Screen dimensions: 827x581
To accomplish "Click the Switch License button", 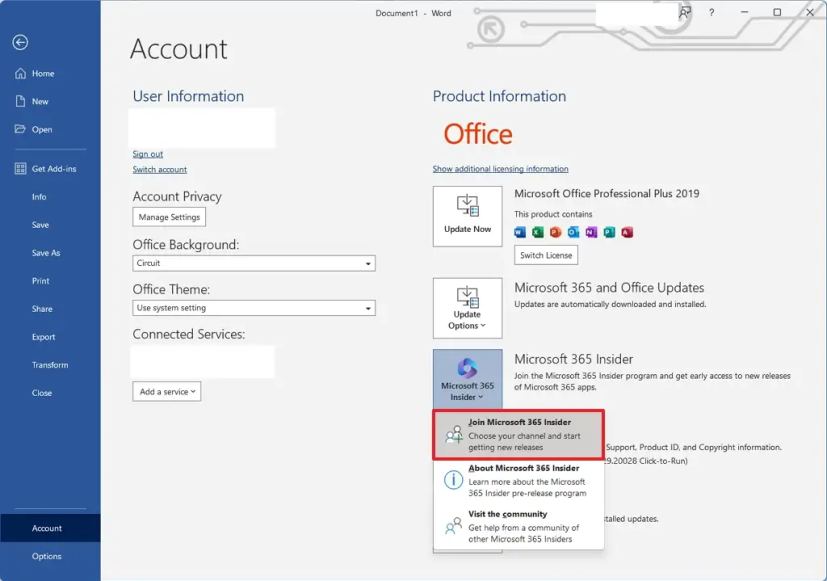I will click(546, 255).
